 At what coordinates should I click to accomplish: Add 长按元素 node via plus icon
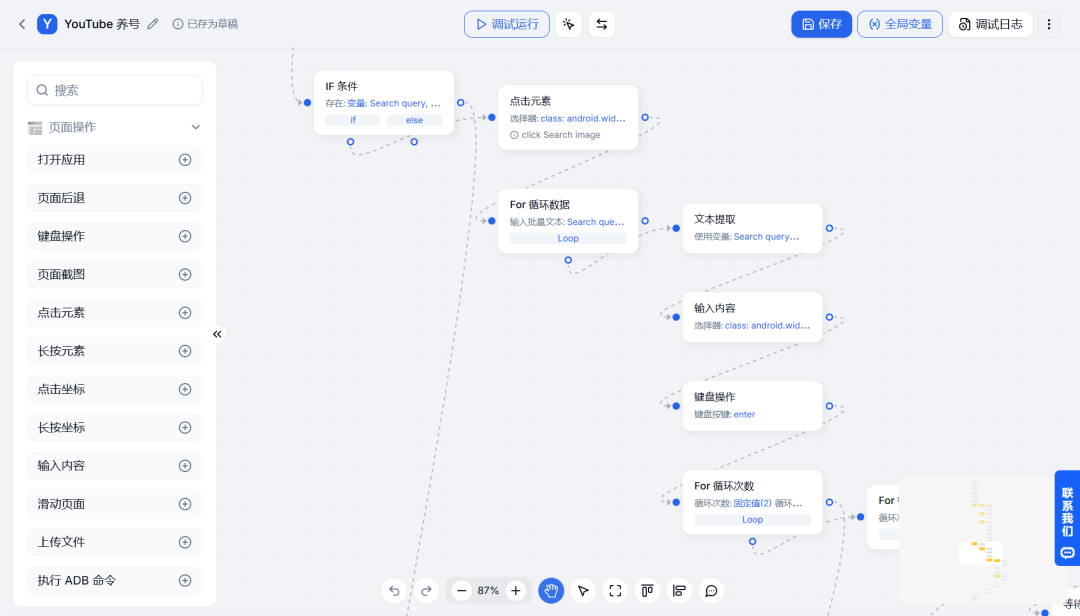(185, 351)
